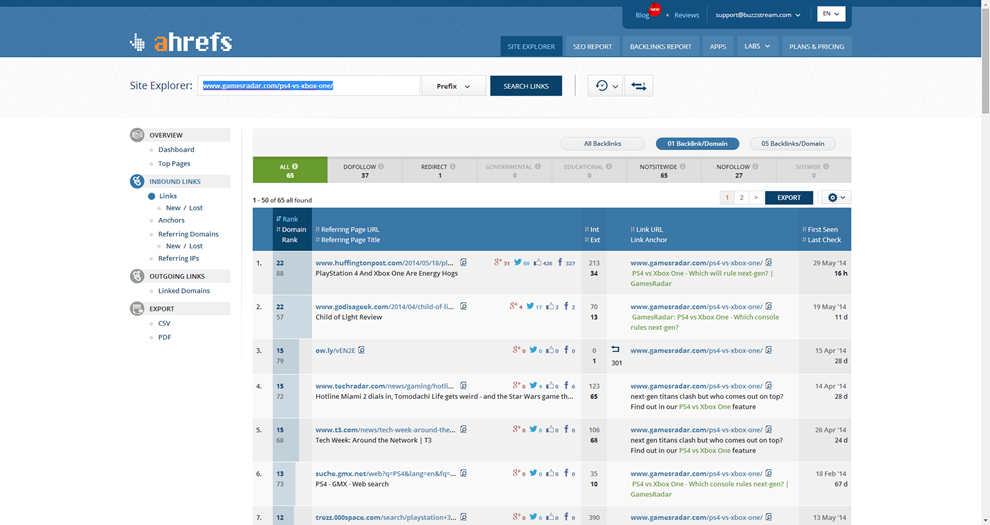Image resolution: width=990 pixels, height=525 pixels.
Task: Open the SEO REPORT tab
Action: 592,47
